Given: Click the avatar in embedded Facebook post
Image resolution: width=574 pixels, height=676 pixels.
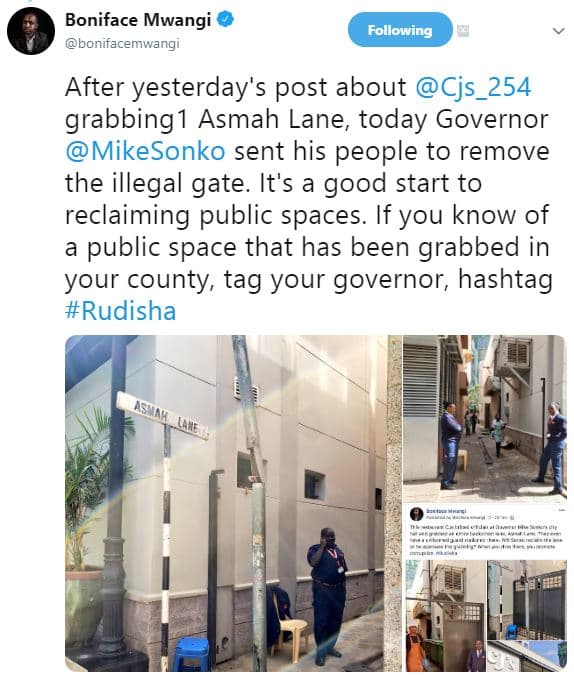Looking at the screenshot, I should coord(416,514).
